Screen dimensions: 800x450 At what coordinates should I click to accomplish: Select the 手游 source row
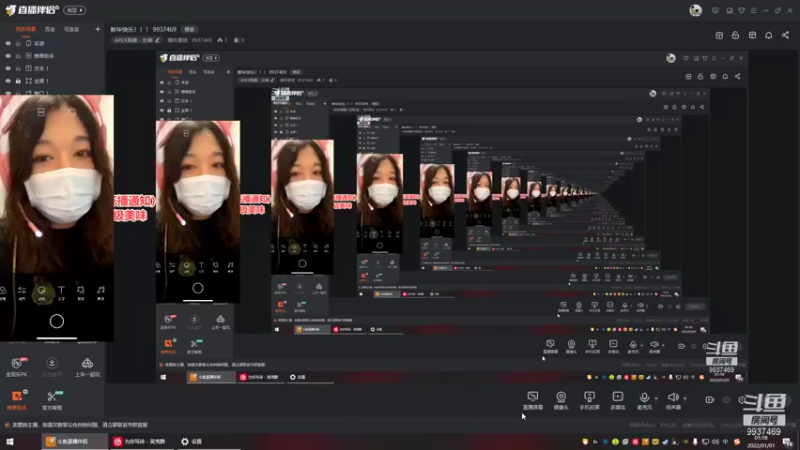coord(52,43)
